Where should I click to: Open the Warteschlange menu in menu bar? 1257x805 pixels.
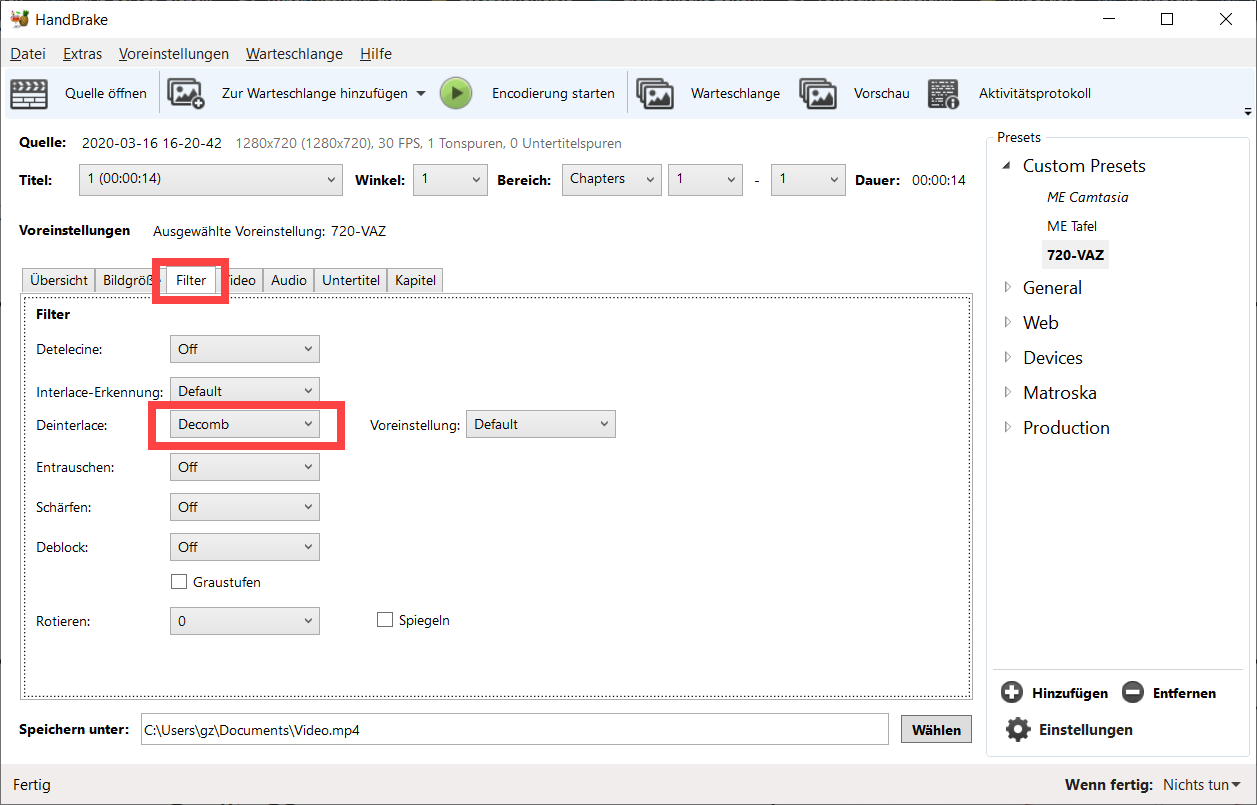294,54
